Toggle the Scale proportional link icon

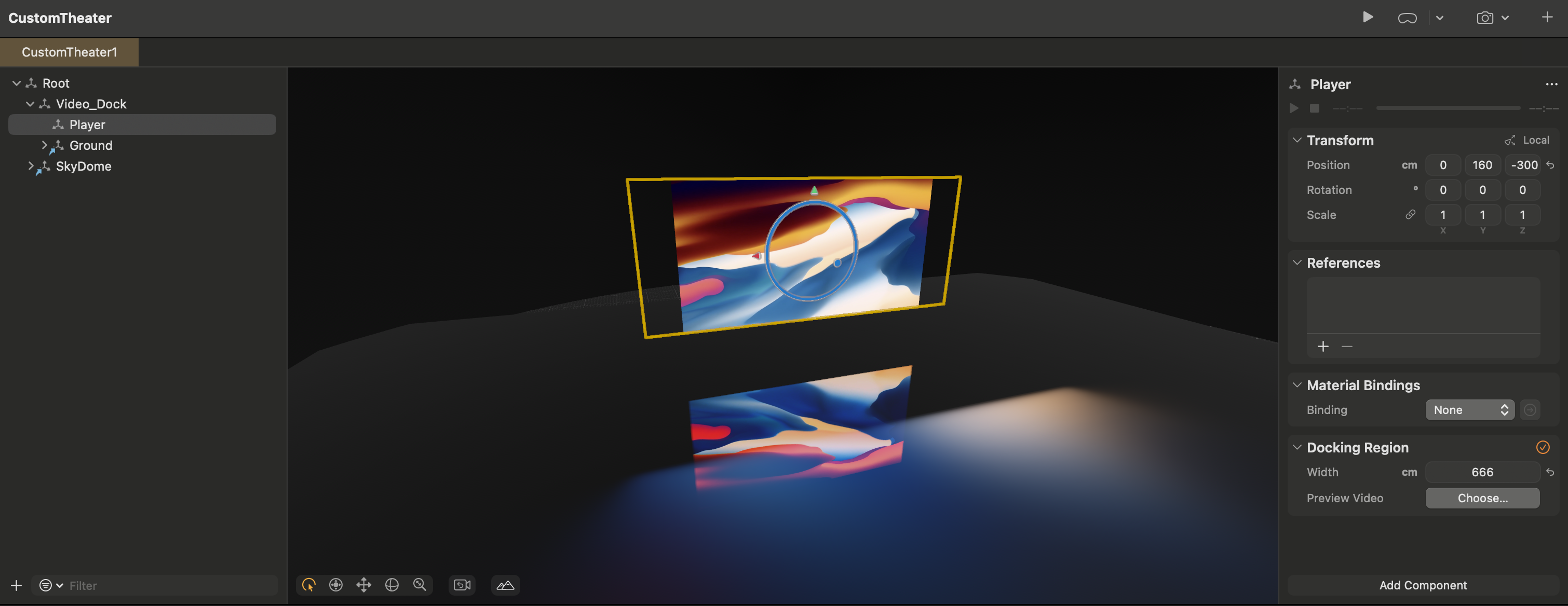click(1410, 214)
